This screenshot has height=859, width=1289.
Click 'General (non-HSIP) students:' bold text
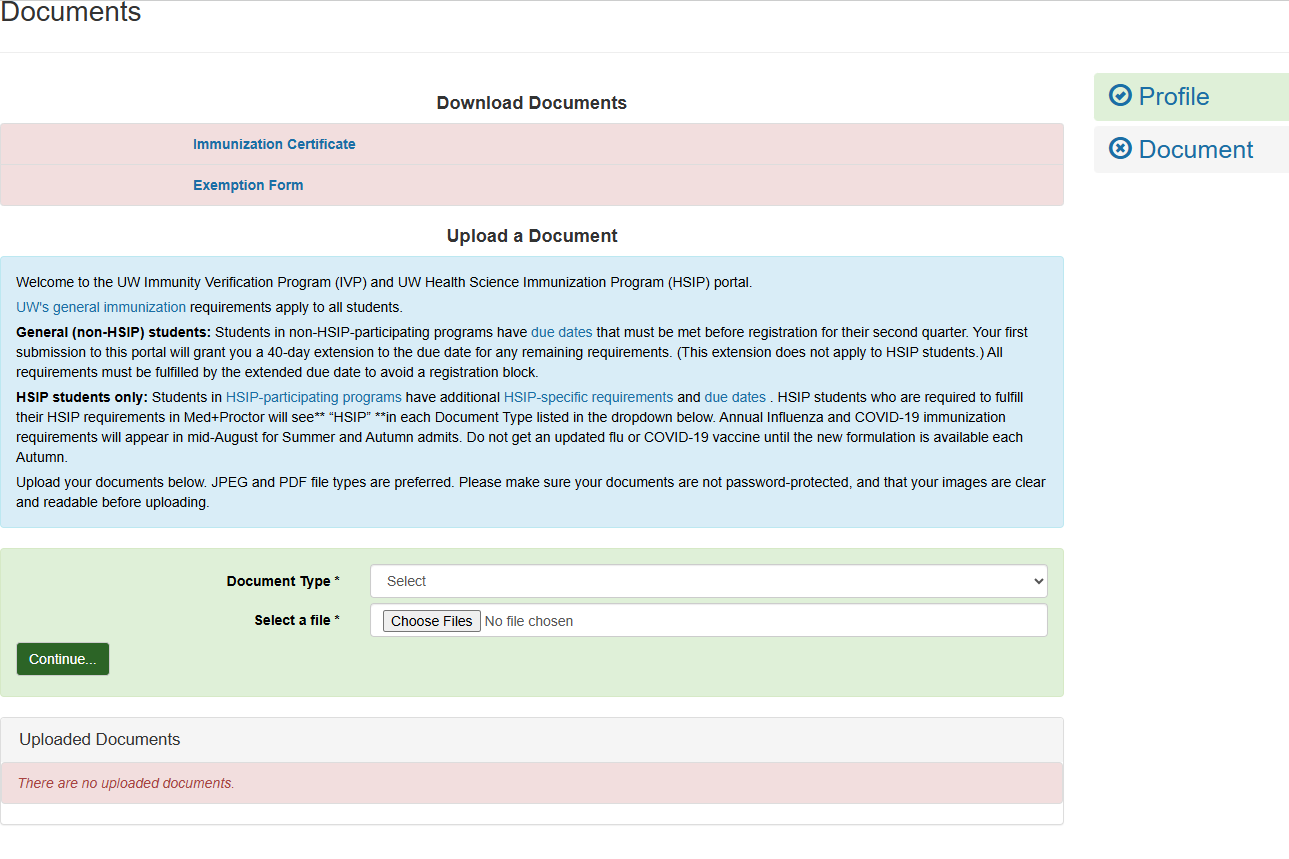pos(114,332)
